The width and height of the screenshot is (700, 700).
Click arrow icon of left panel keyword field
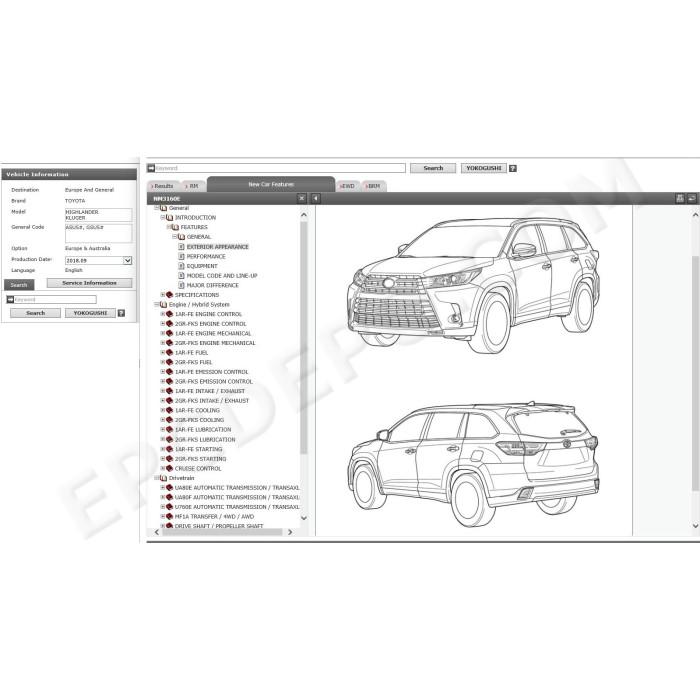point(10,300)
